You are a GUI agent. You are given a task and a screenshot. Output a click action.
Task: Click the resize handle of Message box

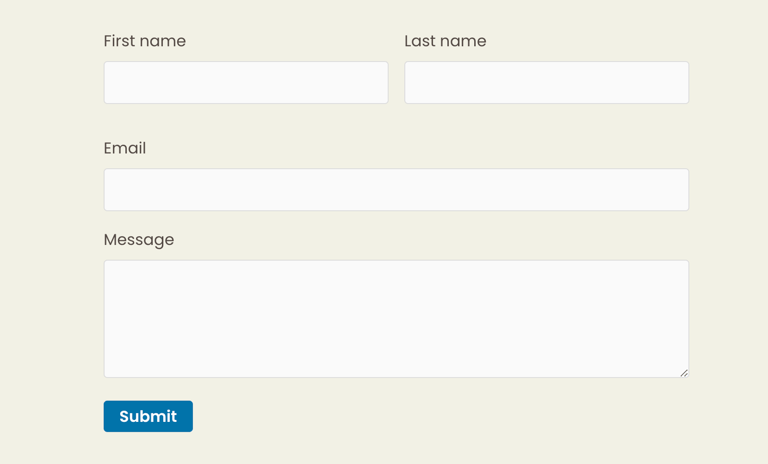[x=684, y=373]
